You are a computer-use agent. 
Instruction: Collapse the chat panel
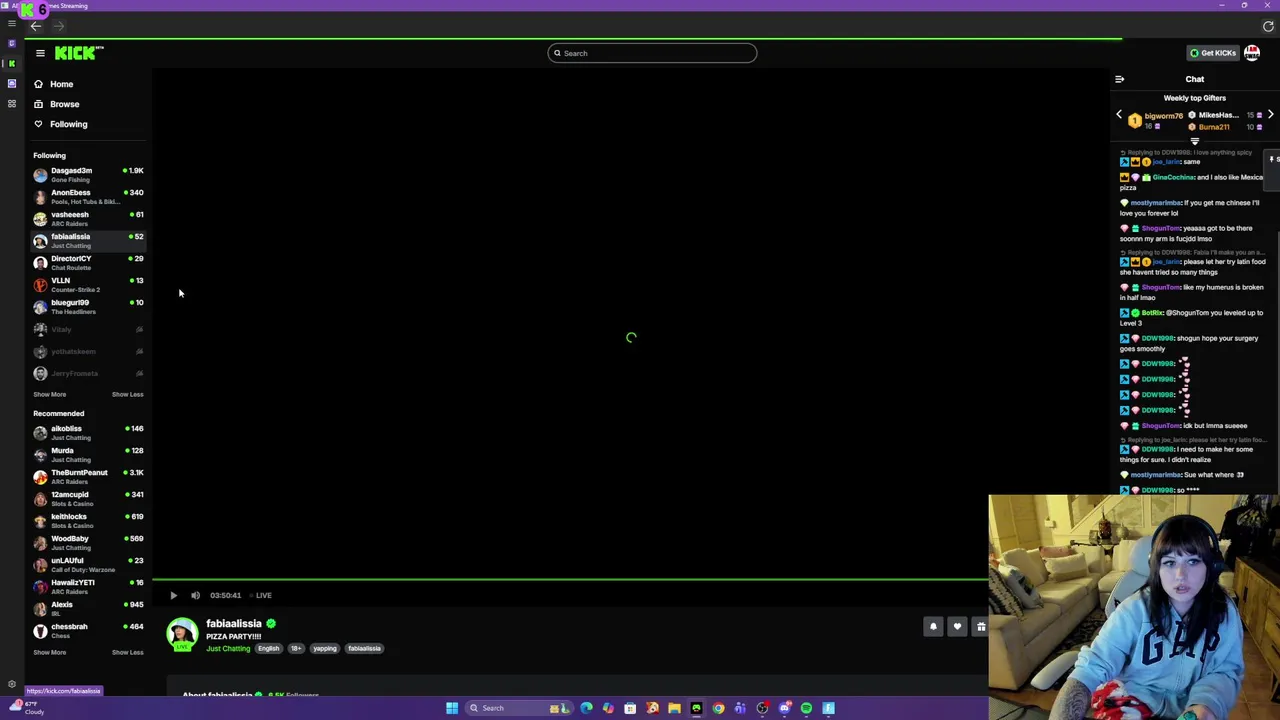(x=1119, y=79)
